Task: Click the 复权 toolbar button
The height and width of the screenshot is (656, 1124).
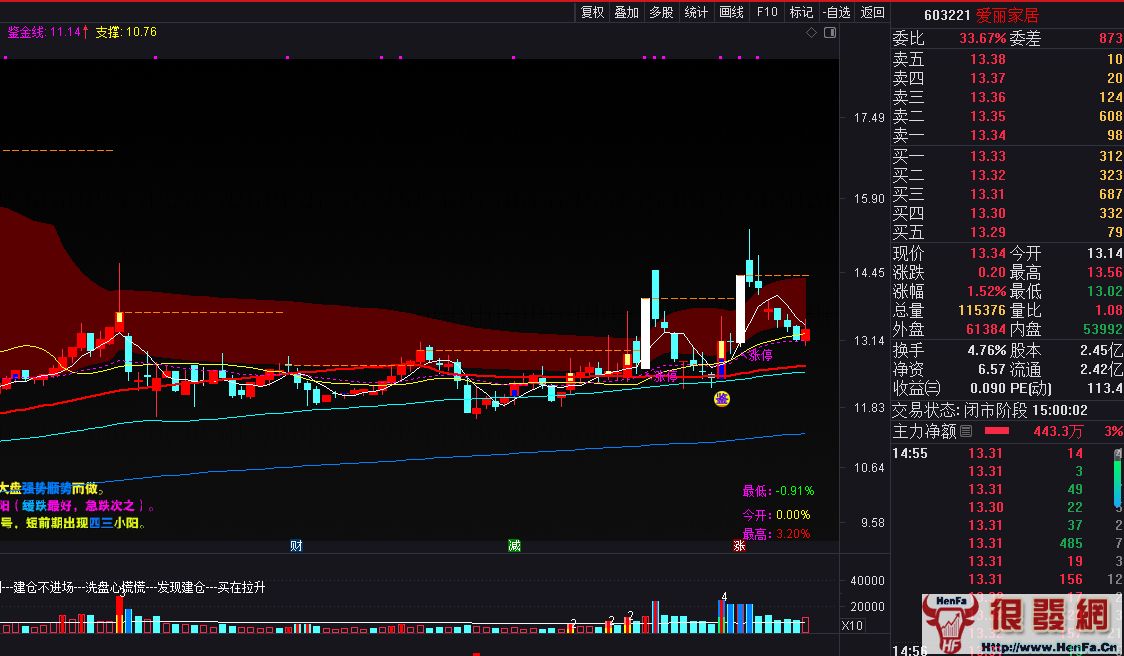Action: (592, 12)
